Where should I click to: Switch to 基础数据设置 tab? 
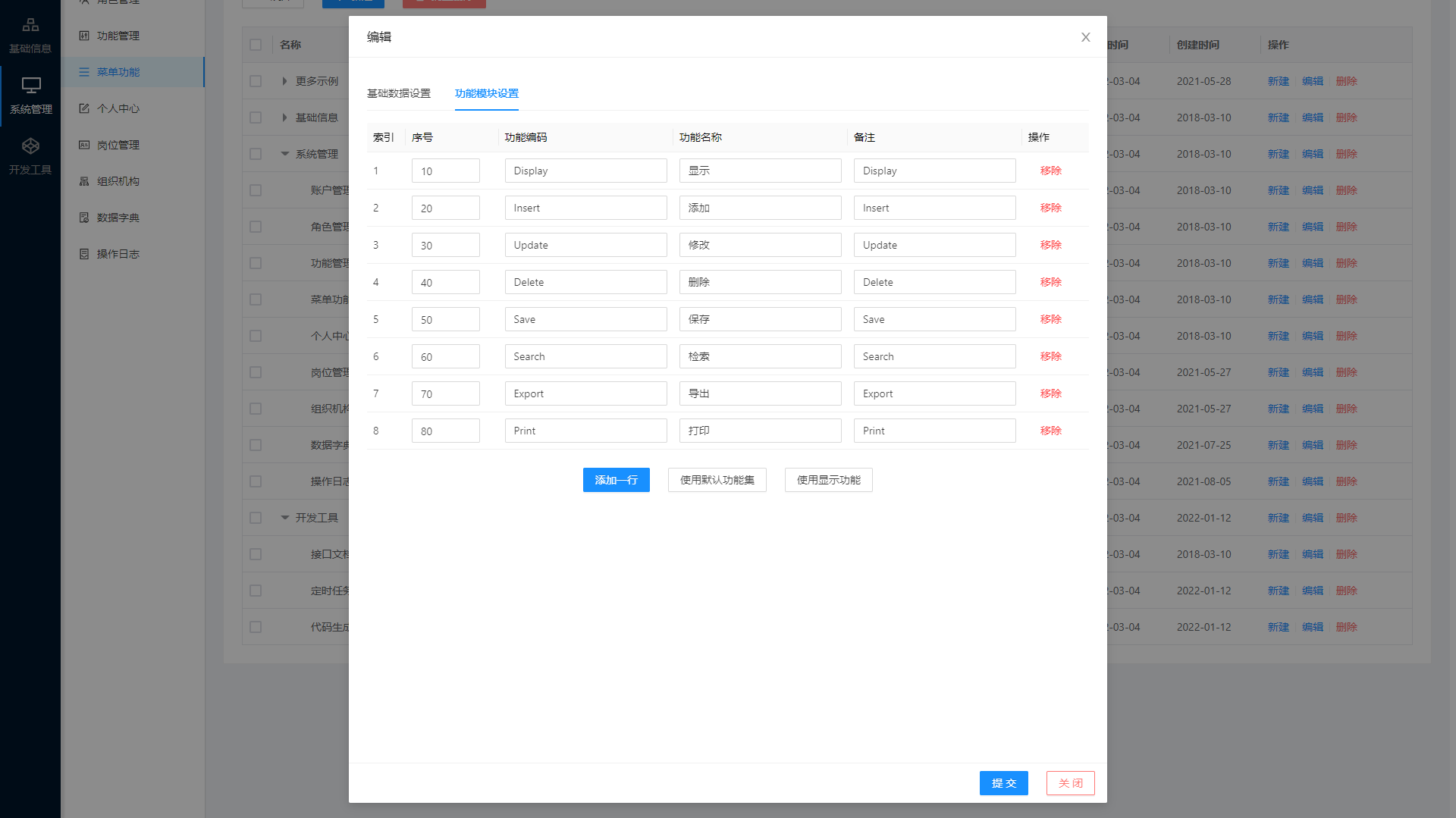pyautogui.click(x=398, y=93)
